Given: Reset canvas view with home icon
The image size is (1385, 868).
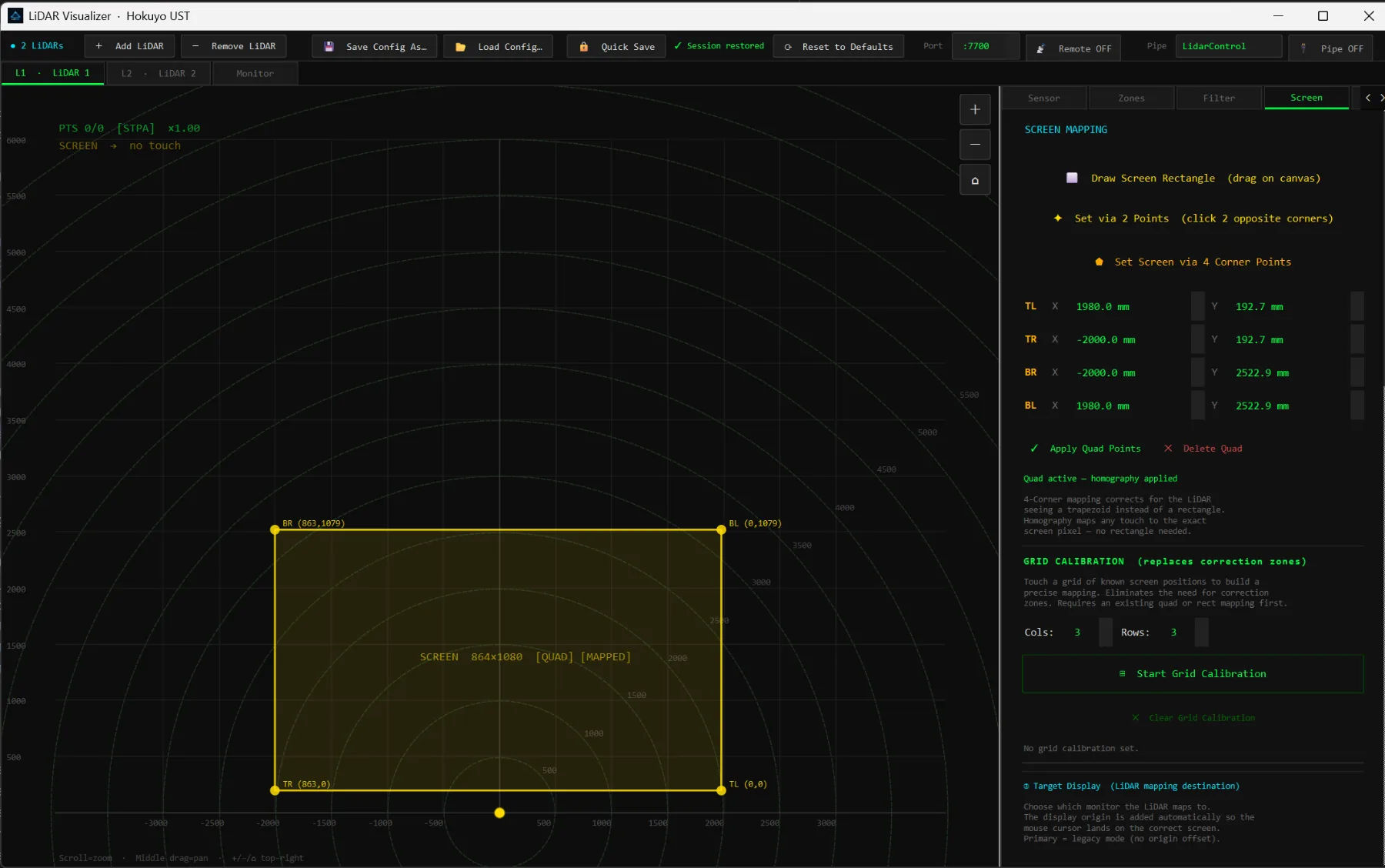Looking at the screenshot, I should coord(975,180).
